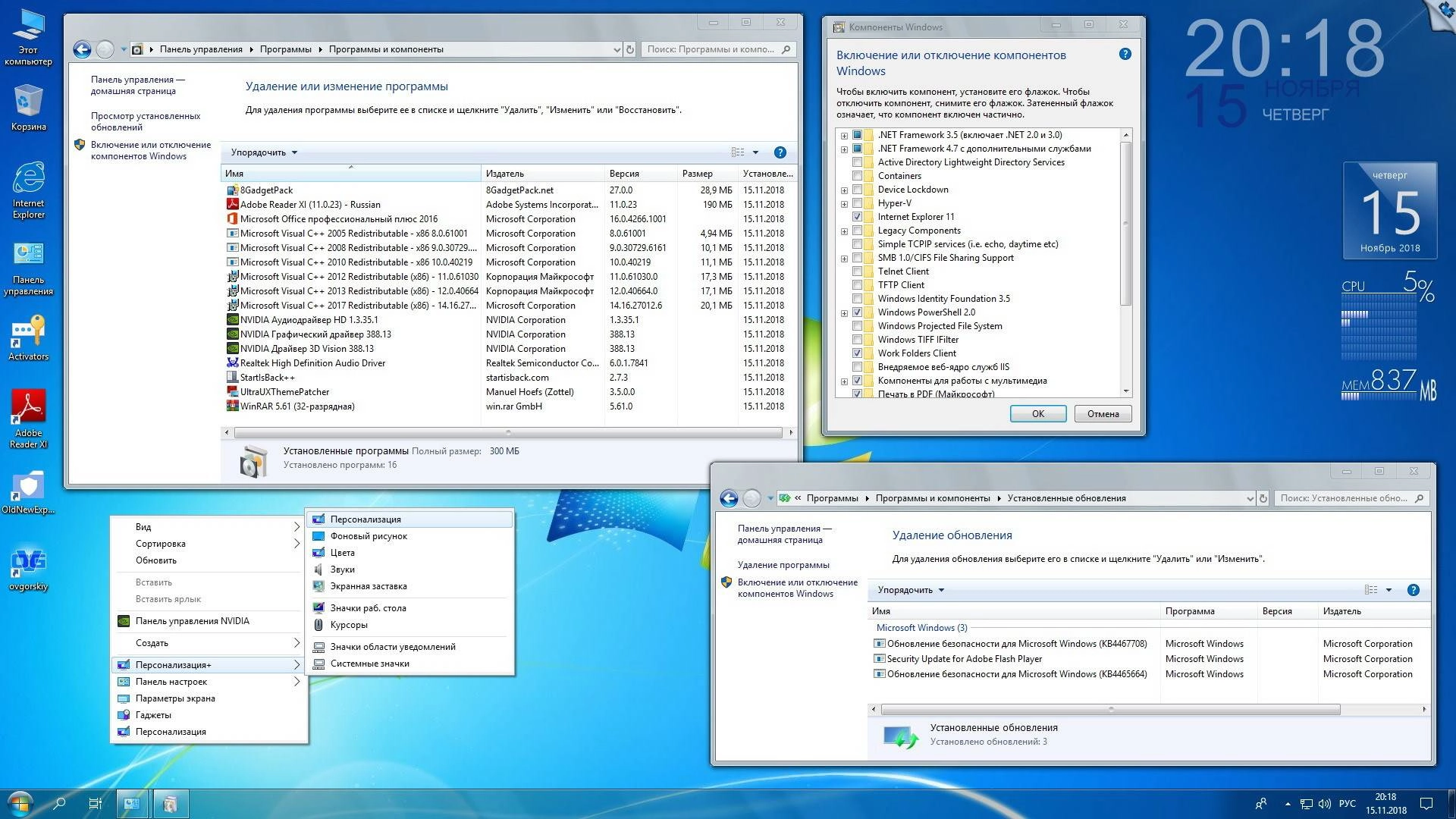
Task: Enable Hyper-V component checkbox
Action: (x=857, y=203)
